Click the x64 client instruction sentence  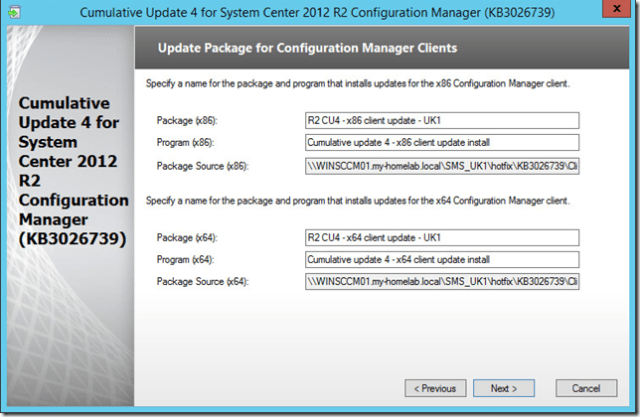358,201
